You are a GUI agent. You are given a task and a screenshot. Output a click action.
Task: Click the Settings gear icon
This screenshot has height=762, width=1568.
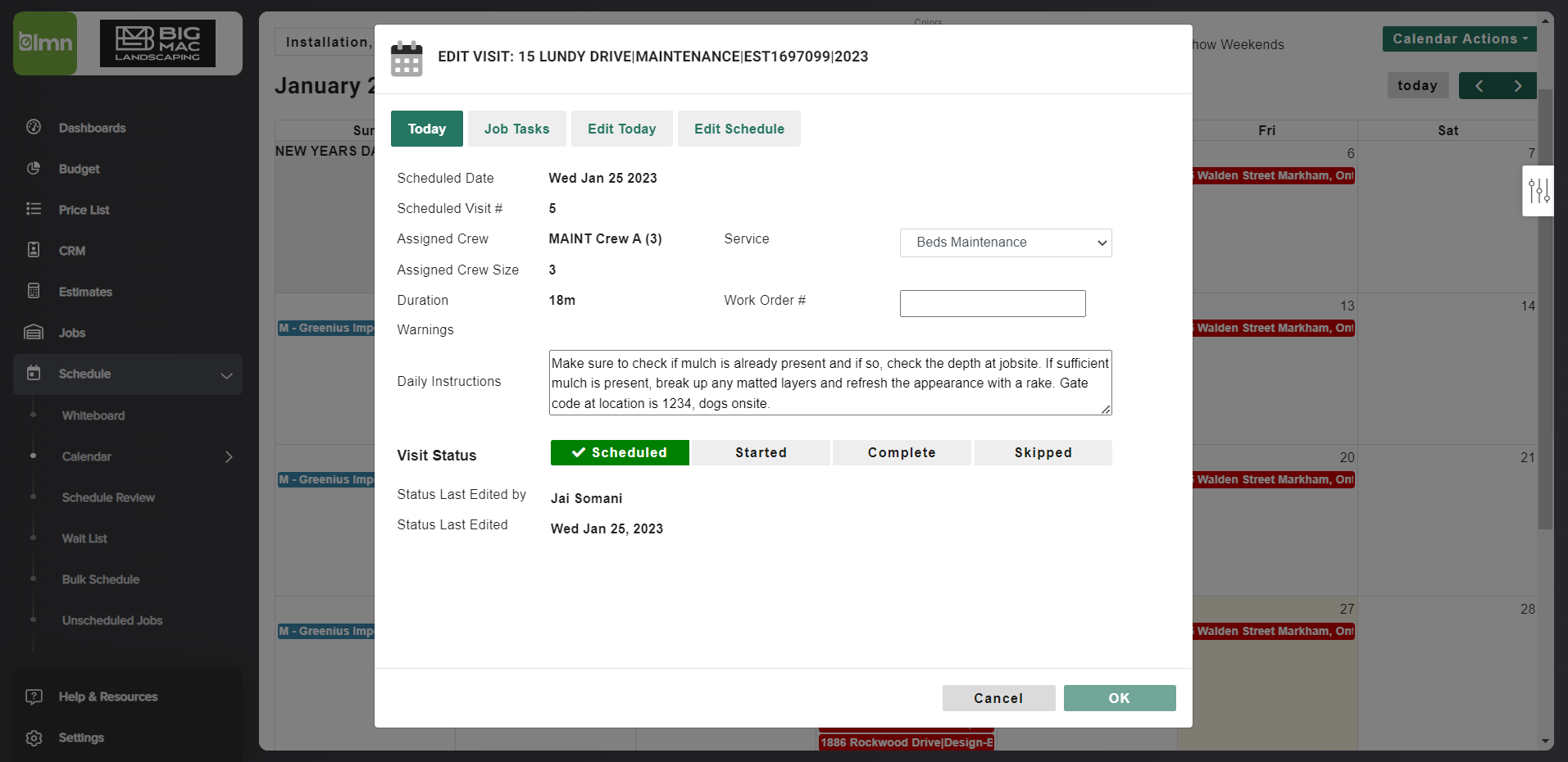point(34,737)
